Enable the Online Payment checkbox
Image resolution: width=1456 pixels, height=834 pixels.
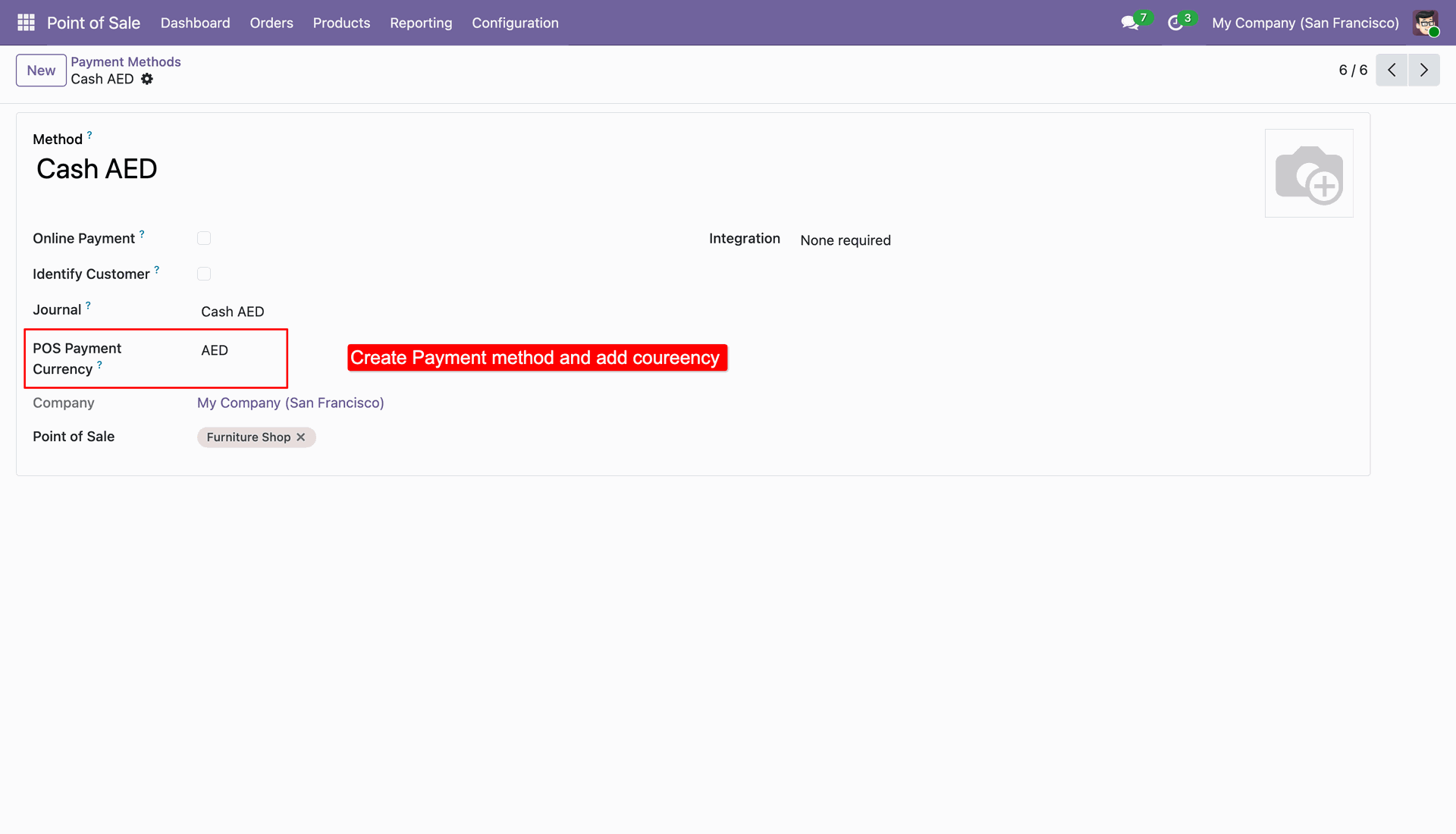[204, 238]
